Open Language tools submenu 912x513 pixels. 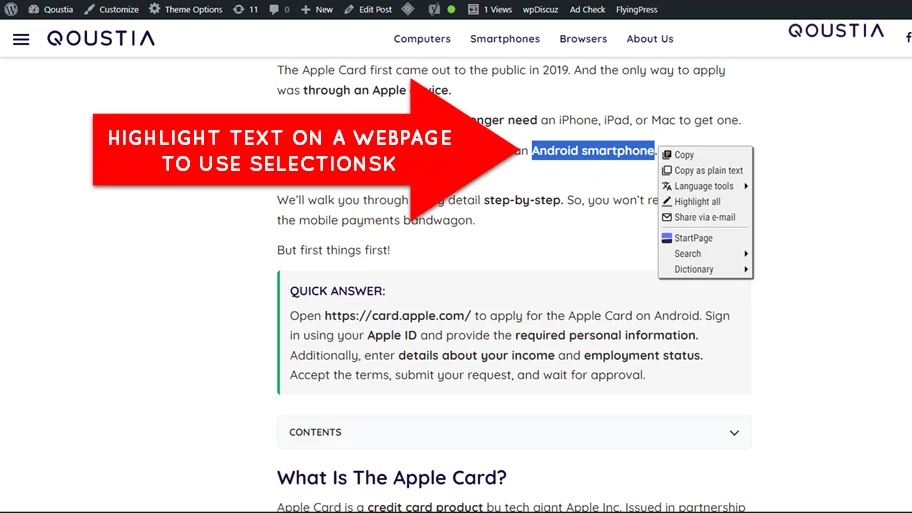[x=706, y=186]
